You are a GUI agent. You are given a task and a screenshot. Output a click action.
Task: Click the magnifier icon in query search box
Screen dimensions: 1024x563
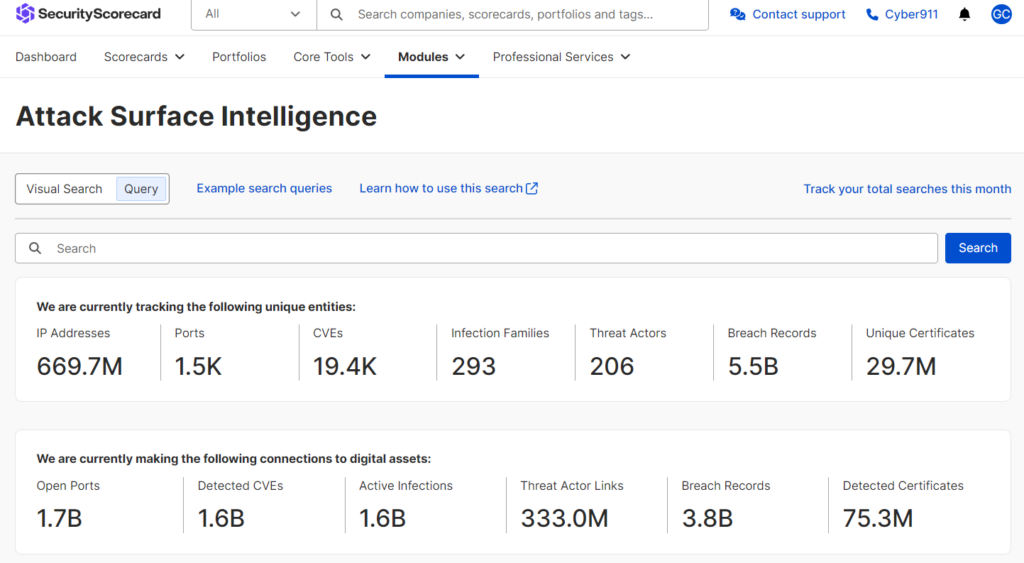coord(35,248)
